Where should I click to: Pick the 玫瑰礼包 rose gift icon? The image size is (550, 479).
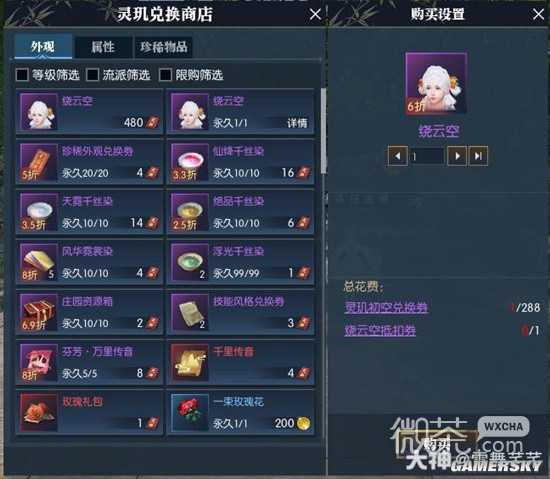tap(39, 413)
